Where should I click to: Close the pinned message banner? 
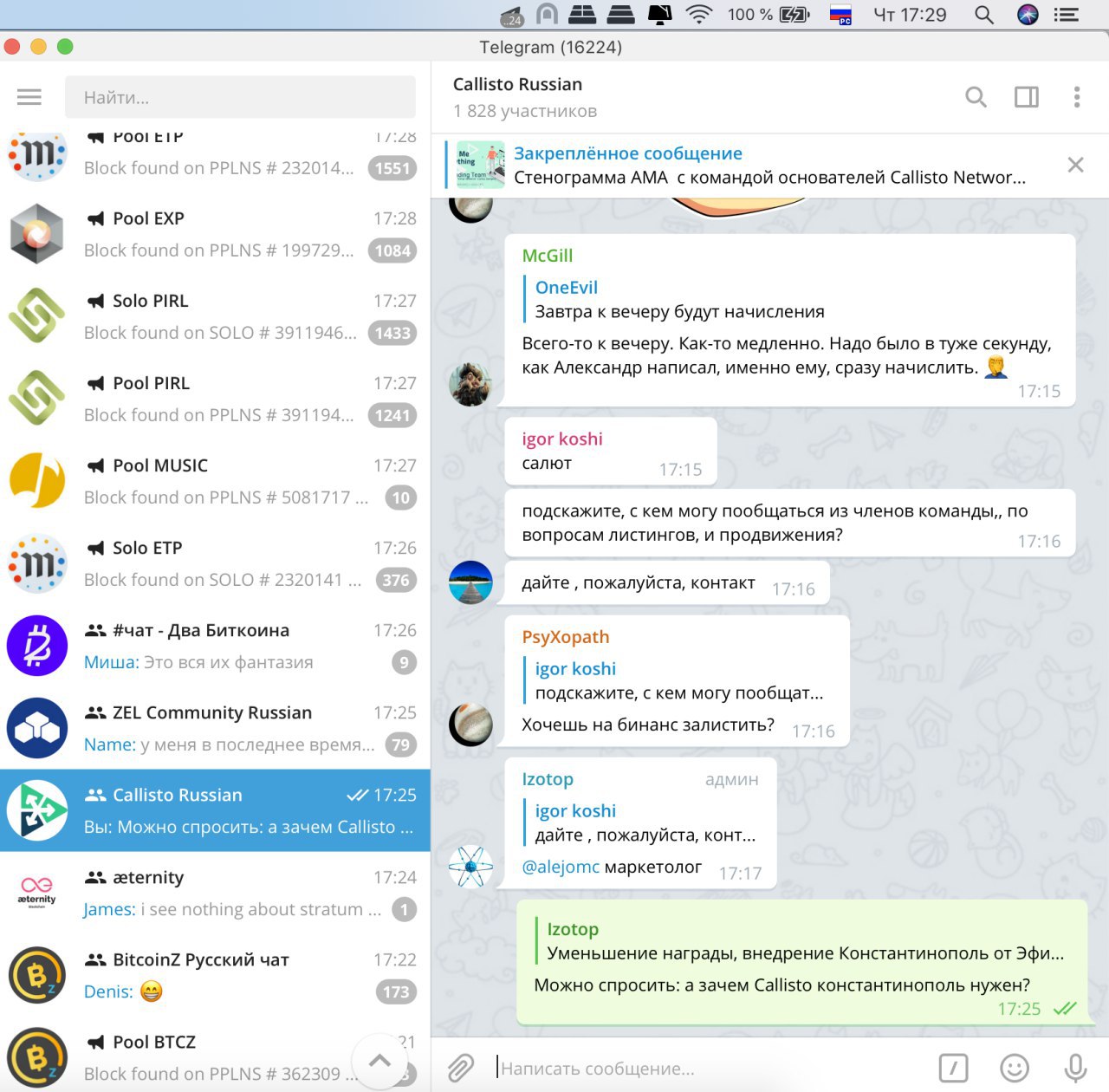pos(1076,165)
